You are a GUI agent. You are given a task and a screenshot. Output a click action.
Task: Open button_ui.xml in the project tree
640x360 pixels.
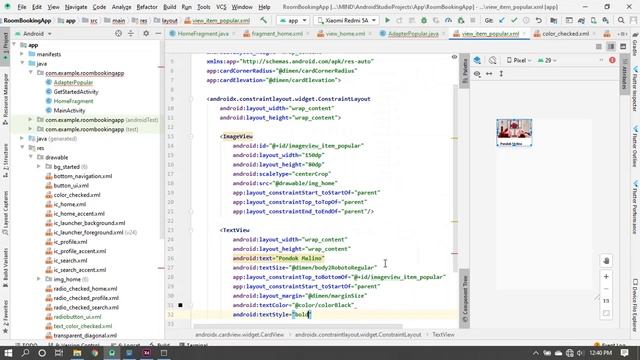pyautogui.click(x=71, y=185)
